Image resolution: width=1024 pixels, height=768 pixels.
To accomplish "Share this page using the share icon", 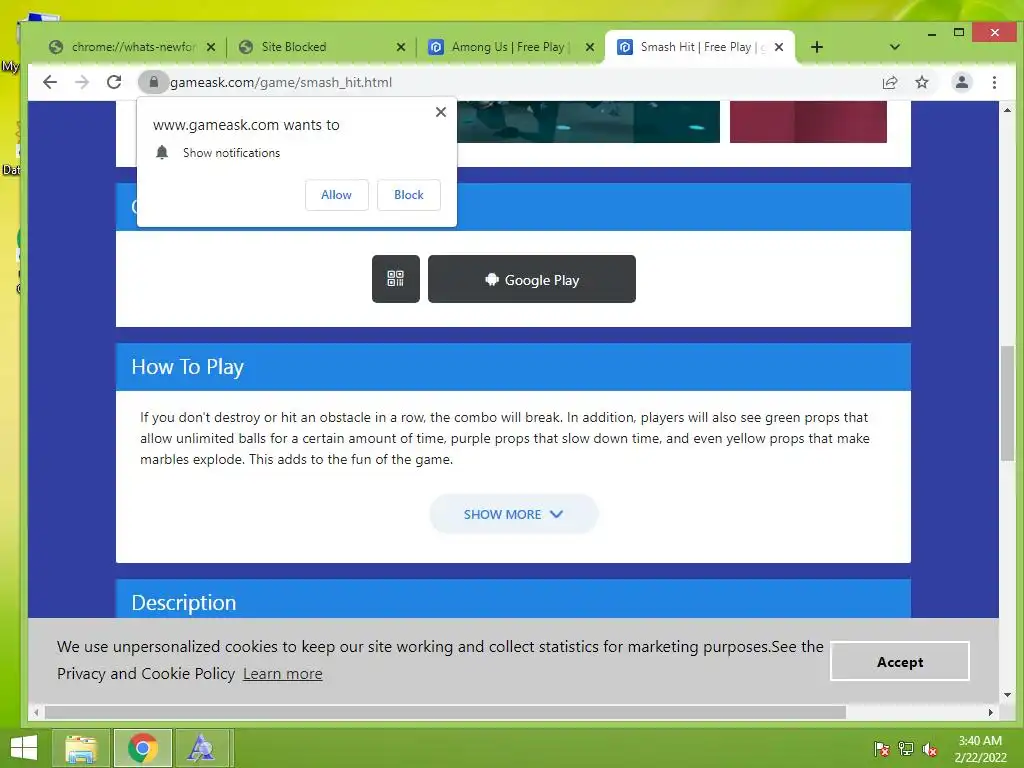I will pyautogui.click(x=889, y=82).
